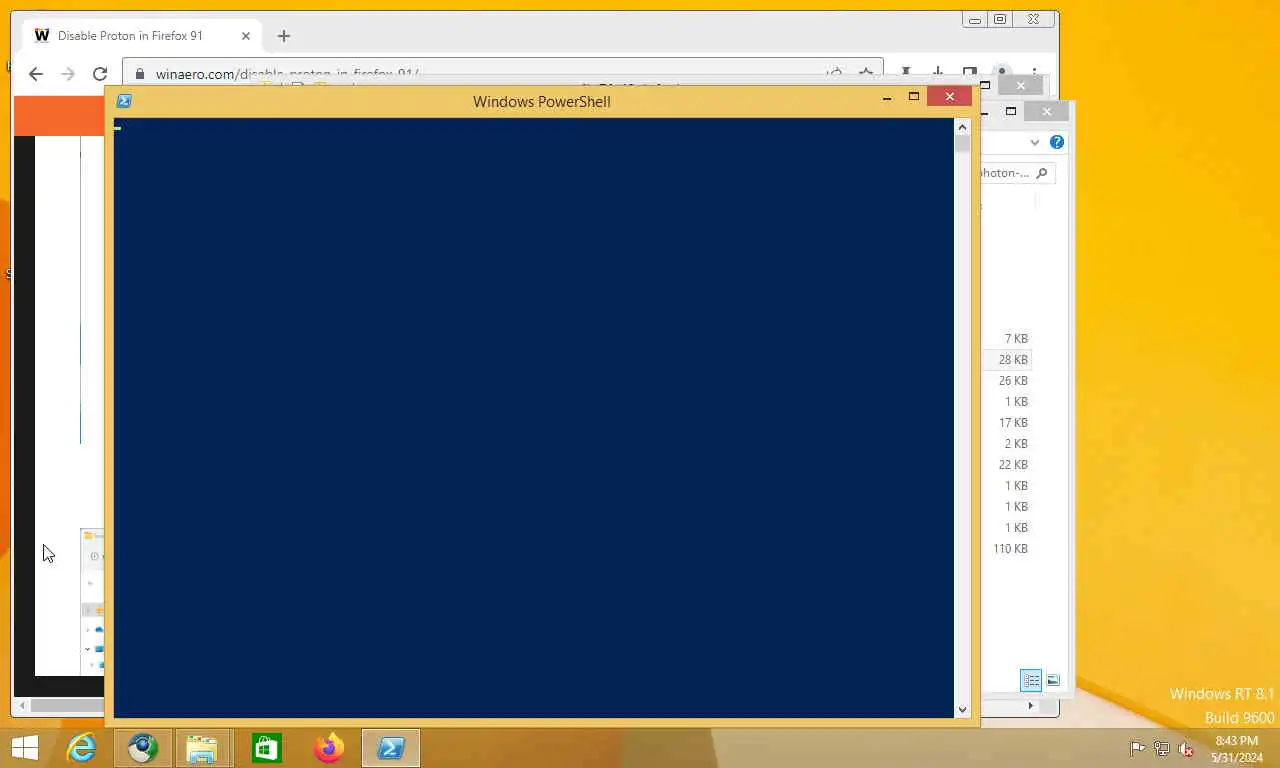Switch to the Chromium browser taskbar icon

pyautogui.click(x=143, y=748)
